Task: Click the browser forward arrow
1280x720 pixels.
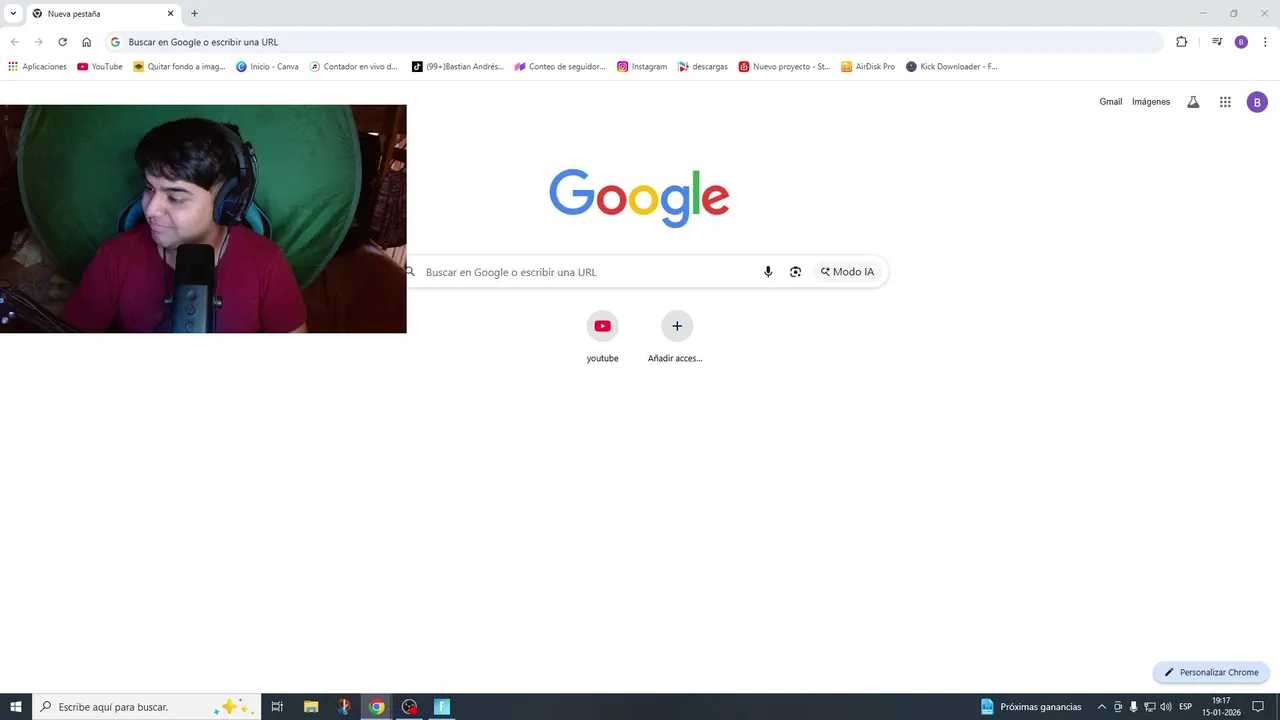Action: click(38, 42)
